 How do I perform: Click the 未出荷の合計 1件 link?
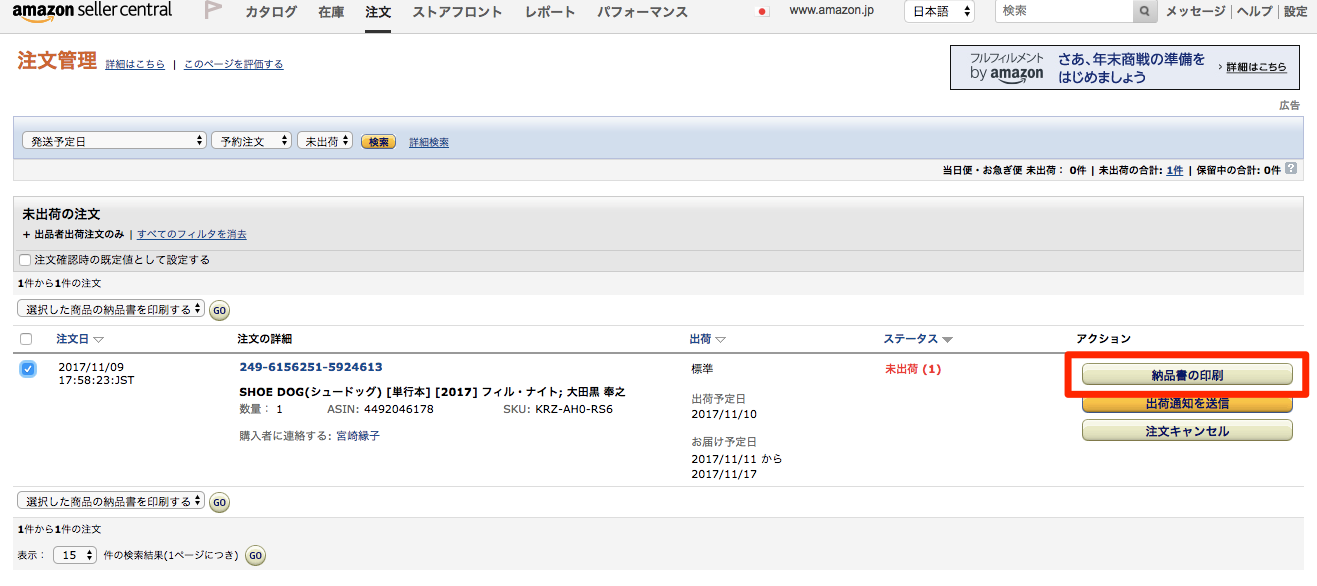pos(1174,170)
